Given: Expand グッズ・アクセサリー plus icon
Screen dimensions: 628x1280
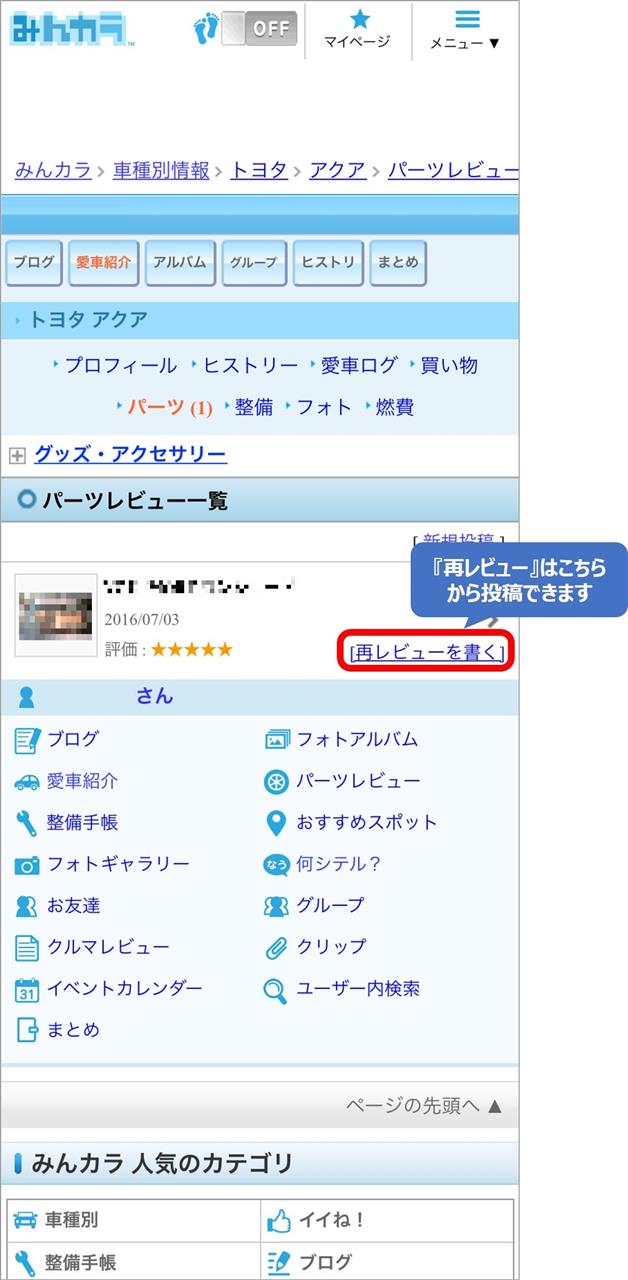Looking at the screenshot, I should coord(17,456).
